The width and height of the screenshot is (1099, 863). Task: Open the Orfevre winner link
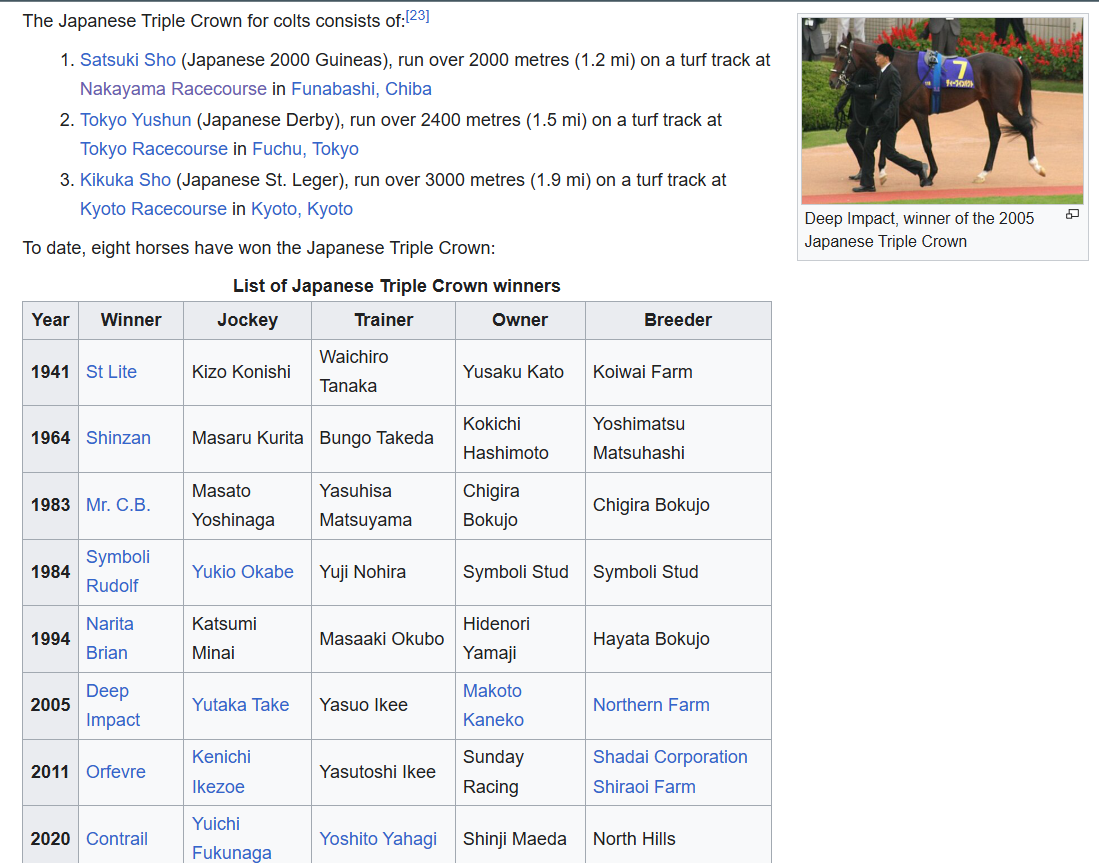pyautogui.click(x=116, y=772)
